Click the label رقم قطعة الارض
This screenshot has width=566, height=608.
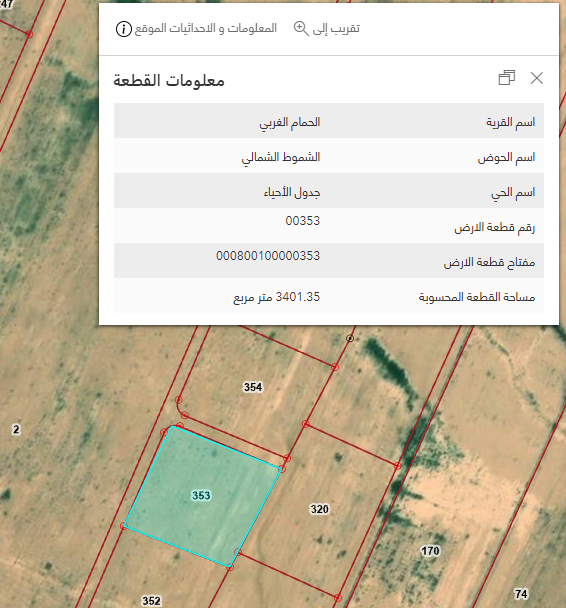pyautogui.click(x=495, y=228)
